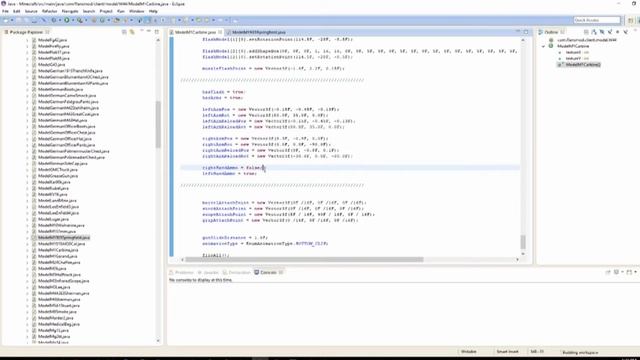Click into the Quick Access field
Image resolution: width=640 pixels, height=360 pixels.
(597, 20)
